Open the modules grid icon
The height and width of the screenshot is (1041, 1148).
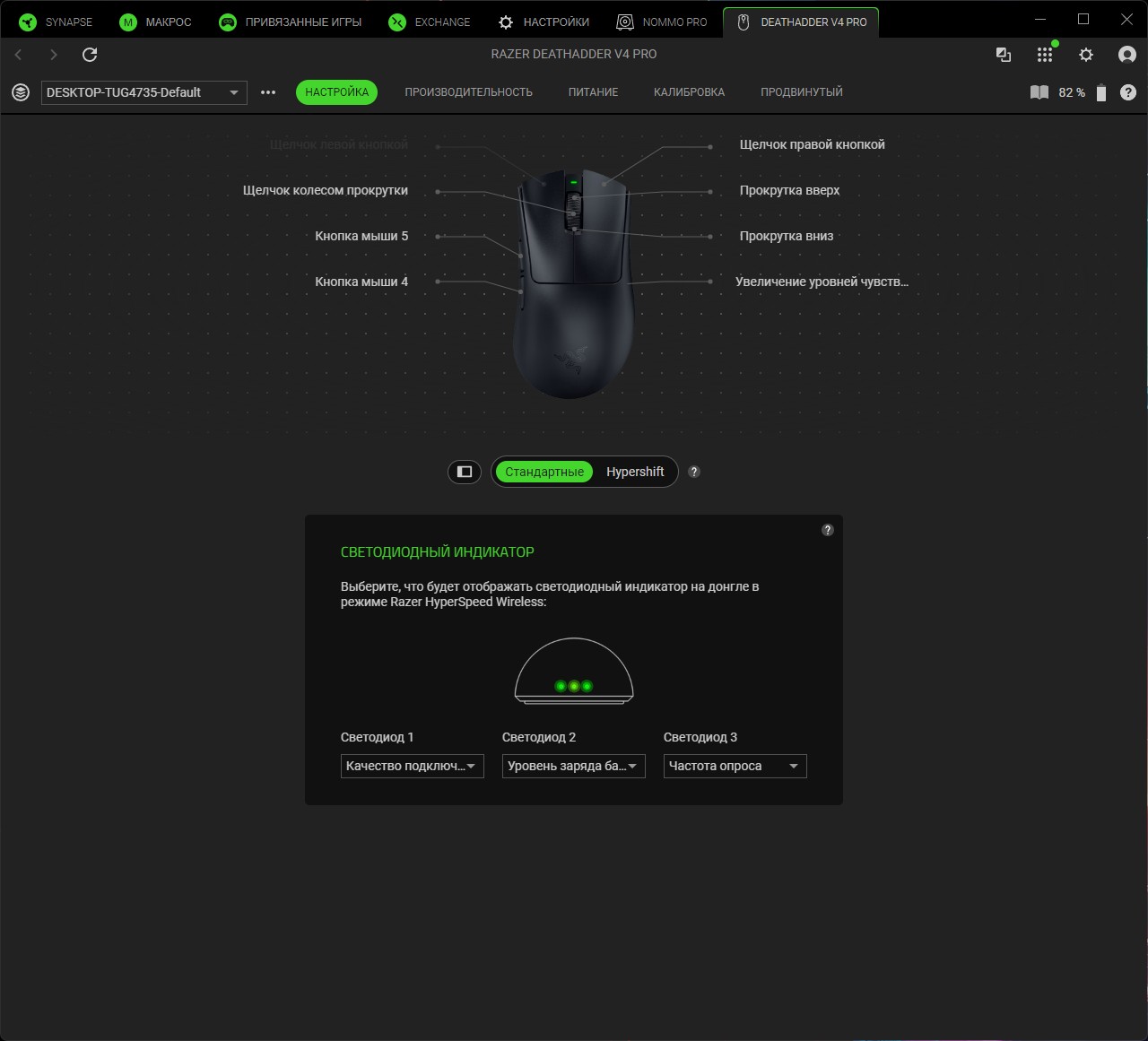(1045, 55)
